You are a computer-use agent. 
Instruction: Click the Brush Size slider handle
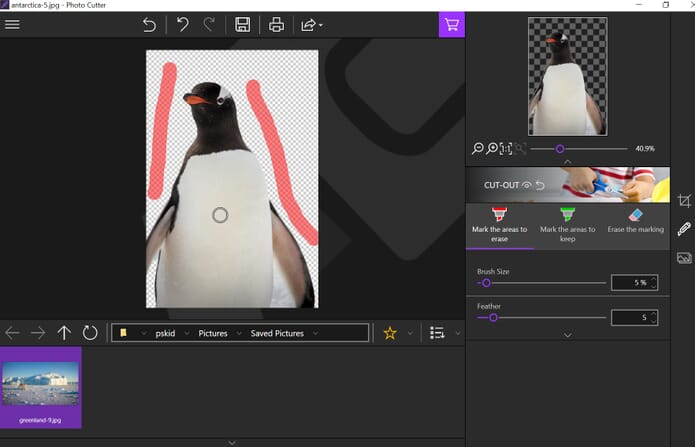486,283
